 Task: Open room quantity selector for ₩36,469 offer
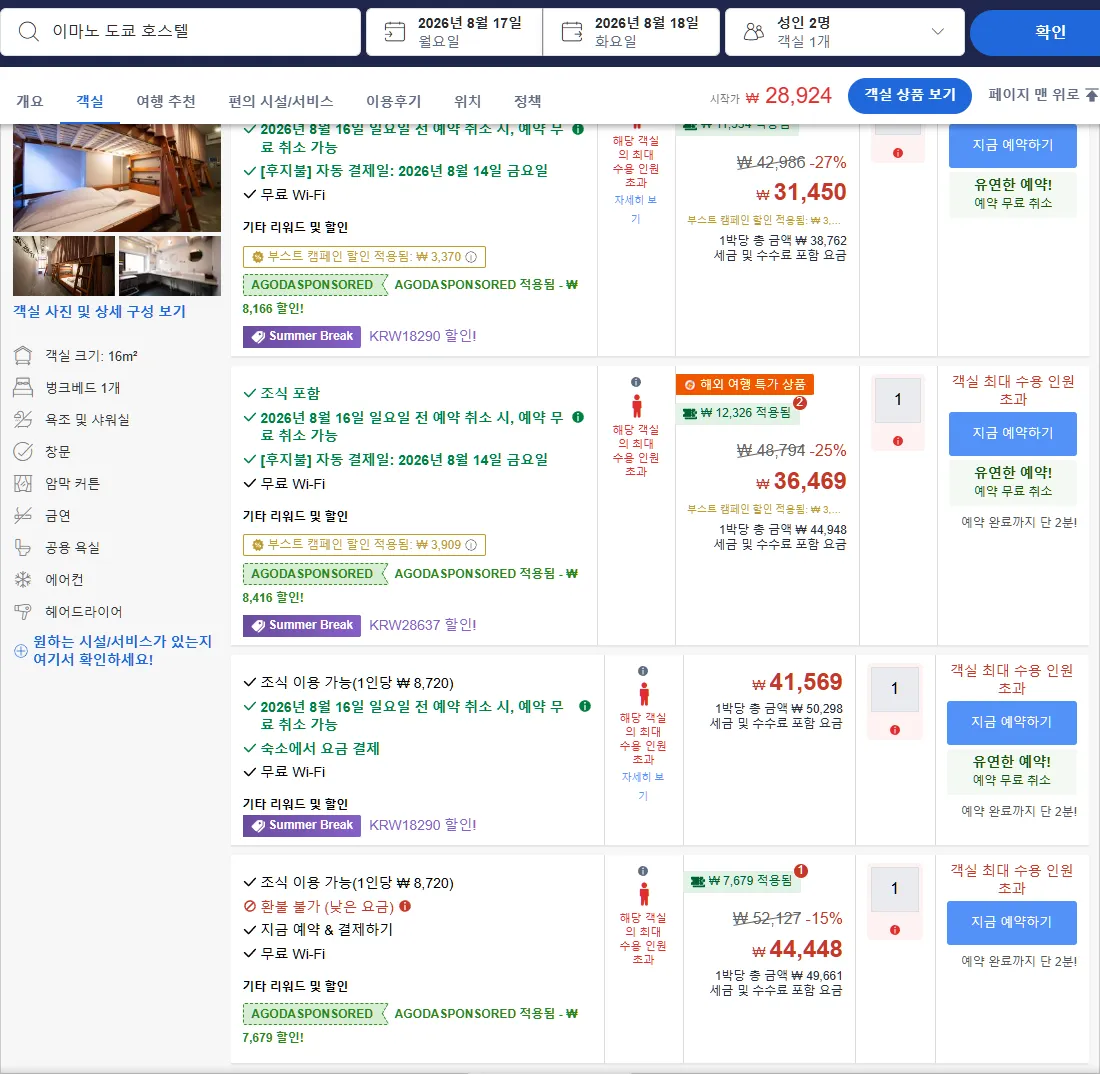click(x=897, y=400)
